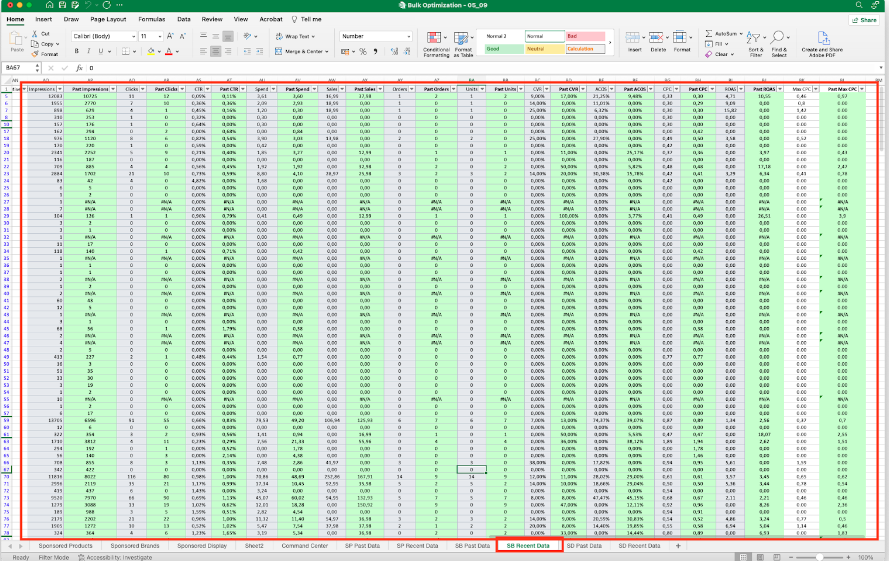Cut the selection with the scissors icon
Screen dimensions: 889x561
(35, 33)
